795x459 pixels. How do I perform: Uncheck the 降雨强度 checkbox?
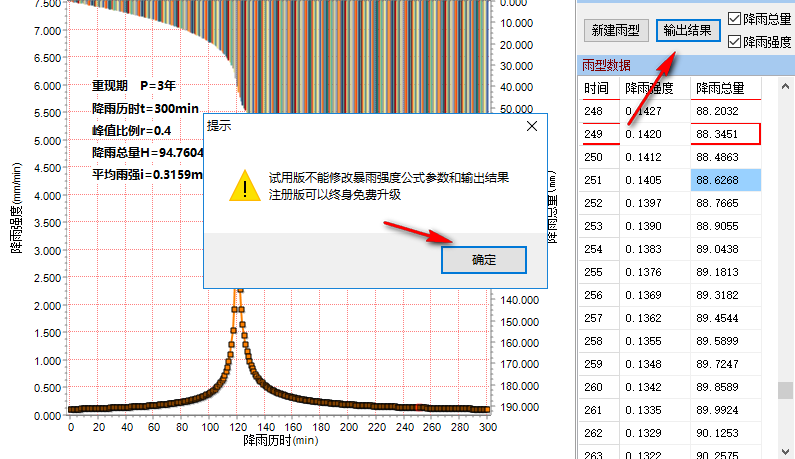(x=735, y=42)
